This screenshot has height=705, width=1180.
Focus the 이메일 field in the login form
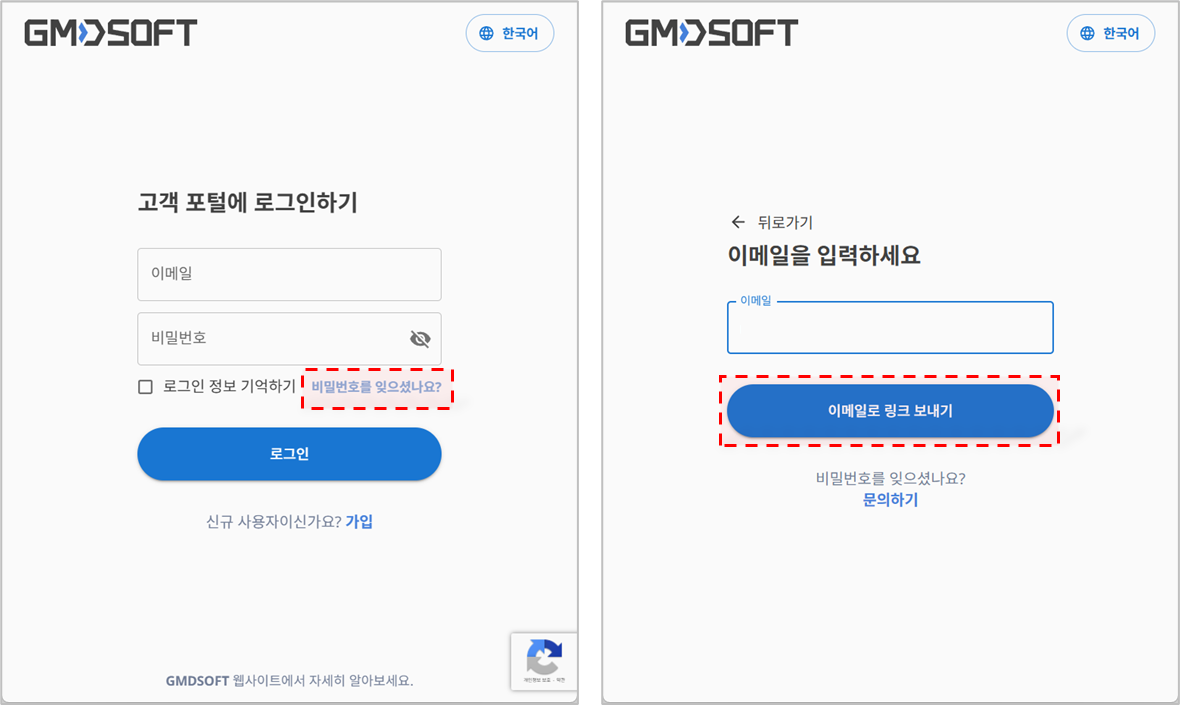[289, 275]
